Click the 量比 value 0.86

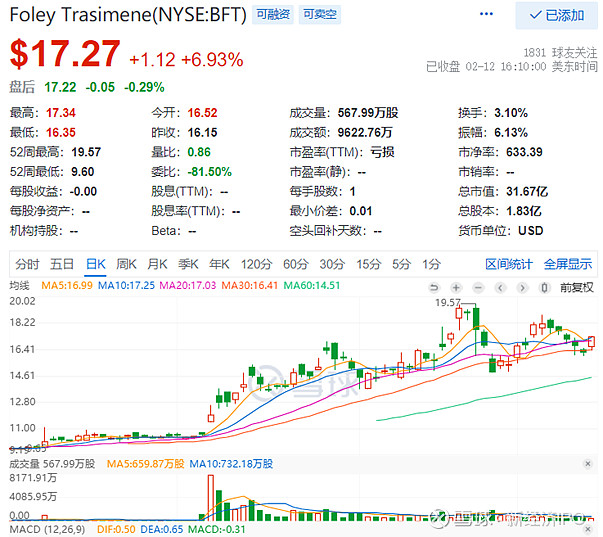[x=199, y=152]
